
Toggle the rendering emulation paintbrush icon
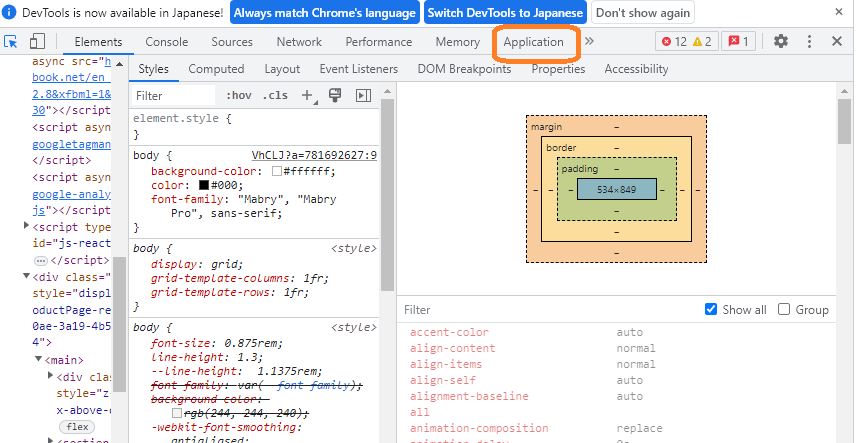(x=335, y=95)
